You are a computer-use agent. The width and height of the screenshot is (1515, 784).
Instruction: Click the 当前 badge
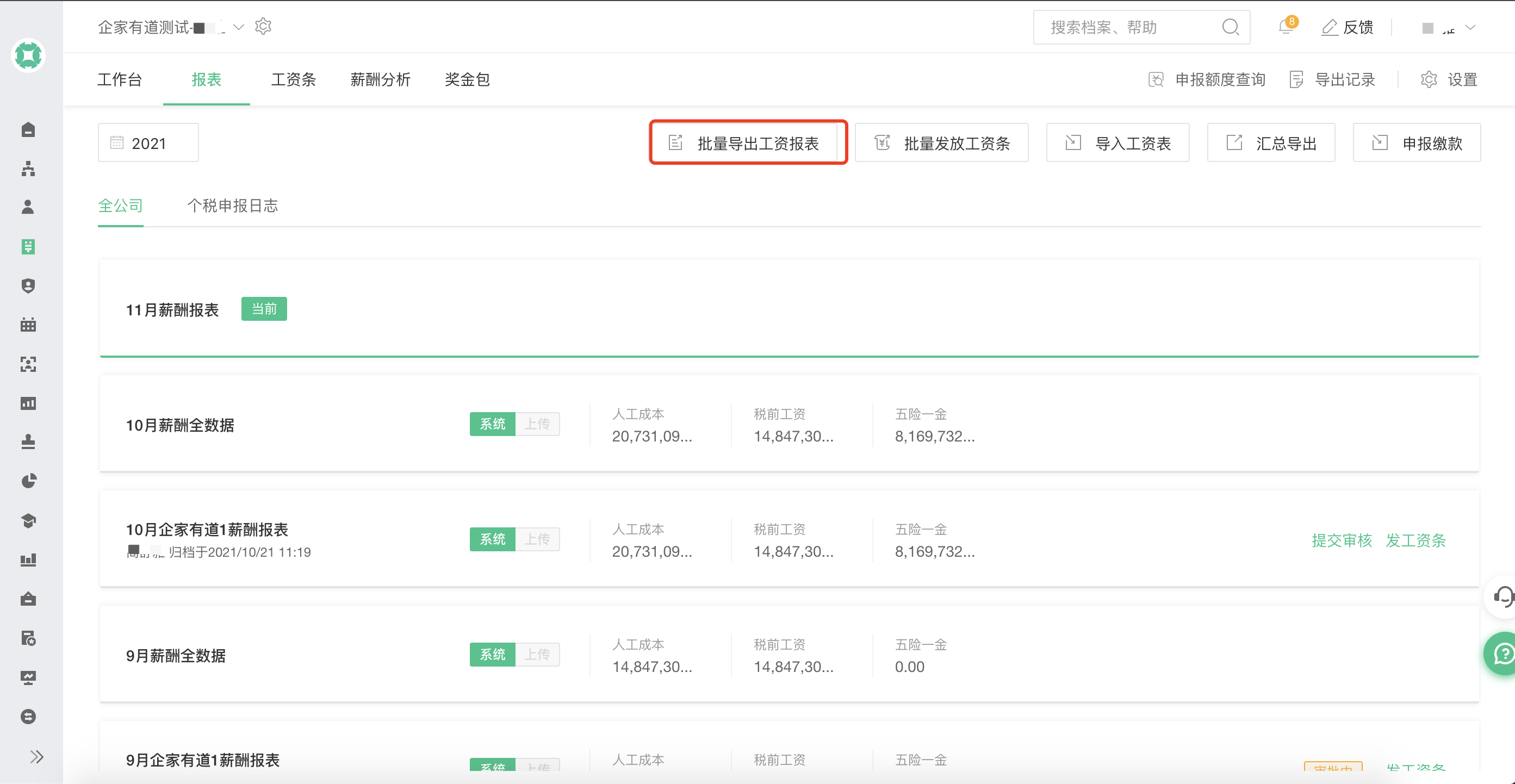point(264,309)
